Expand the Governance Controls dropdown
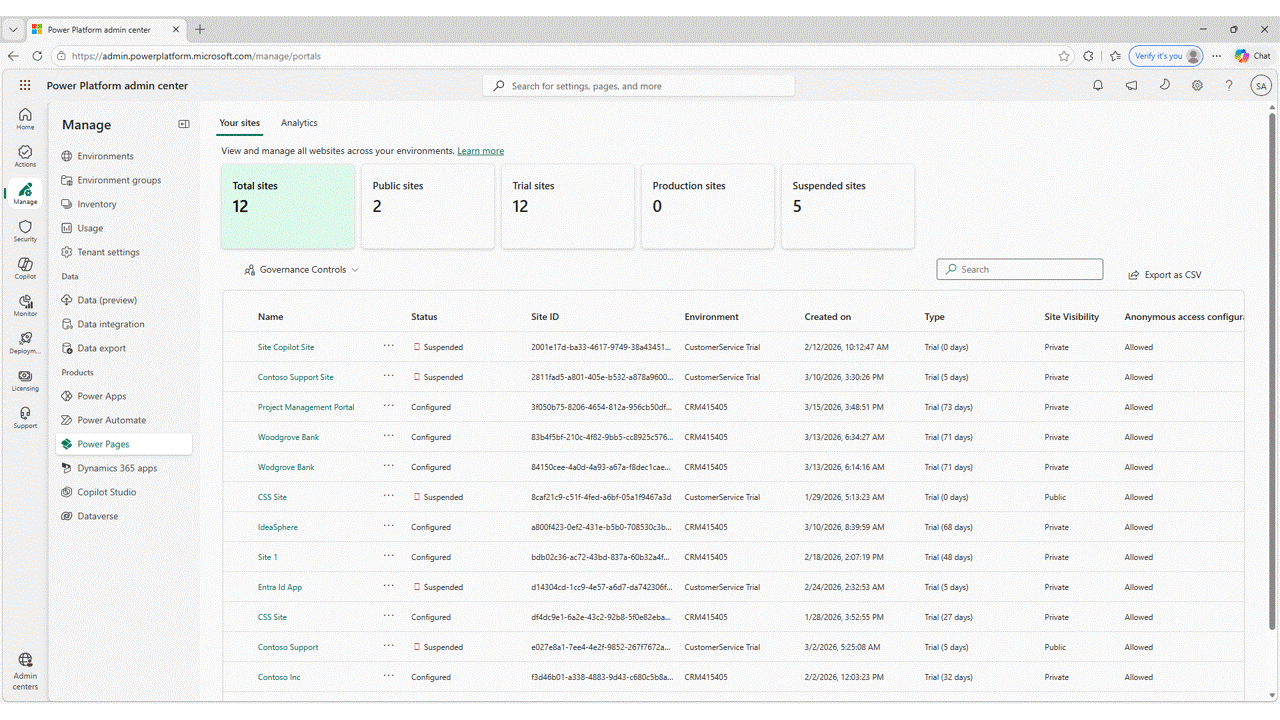The image size is (1280, 720). point(302,270)
